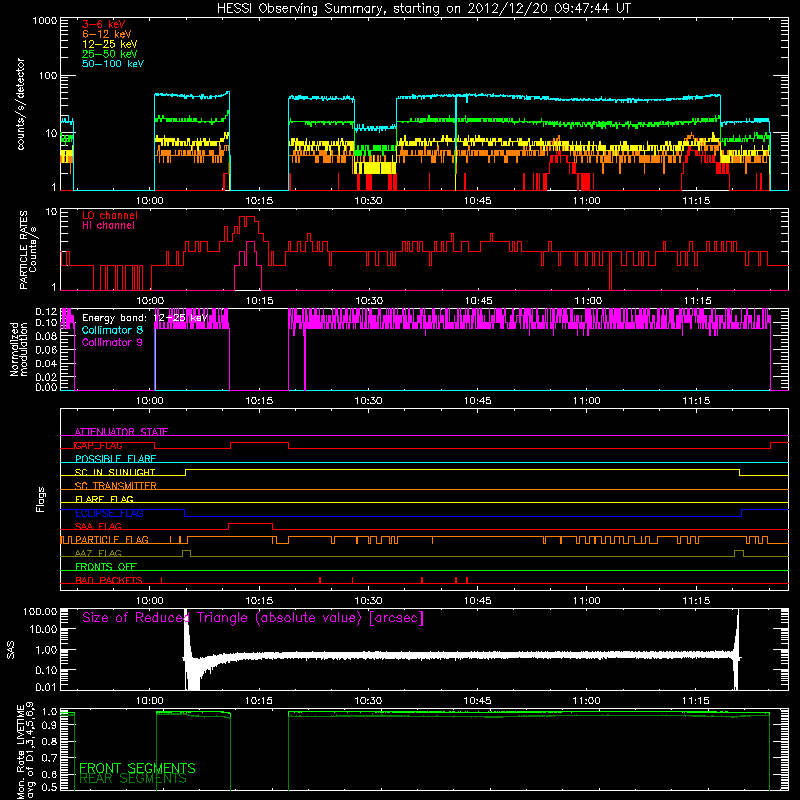Click the SAA_FLAG label

click(98, 526)
